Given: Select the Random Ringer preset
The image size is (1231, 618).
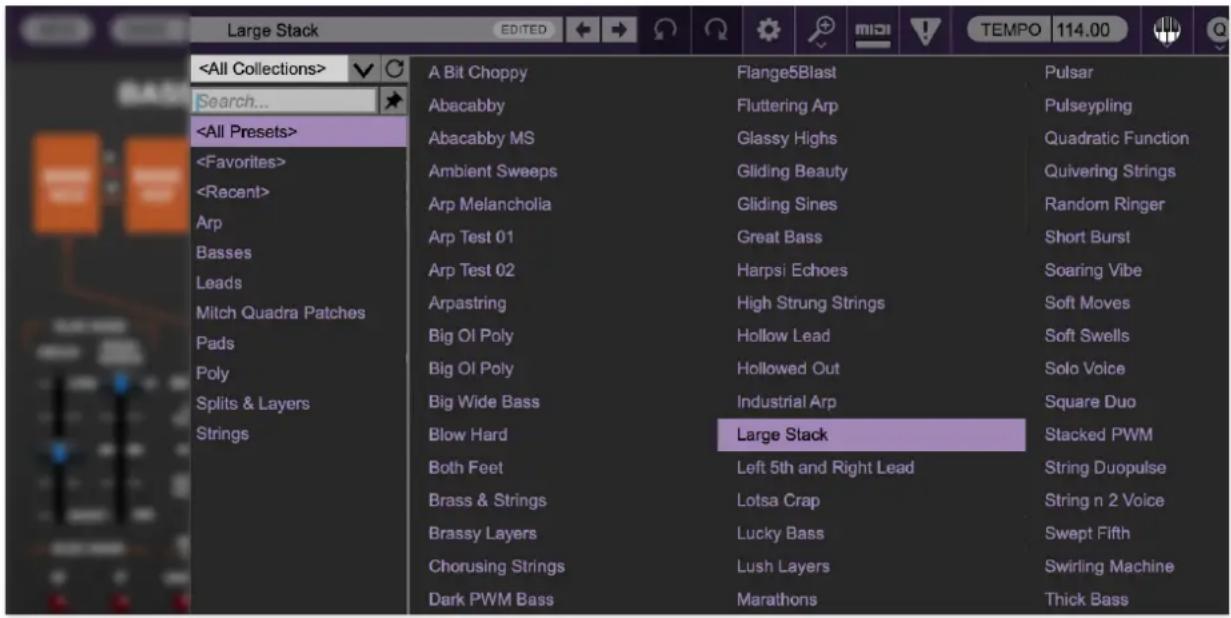Looking at the screenshot, I should 1104,204.
